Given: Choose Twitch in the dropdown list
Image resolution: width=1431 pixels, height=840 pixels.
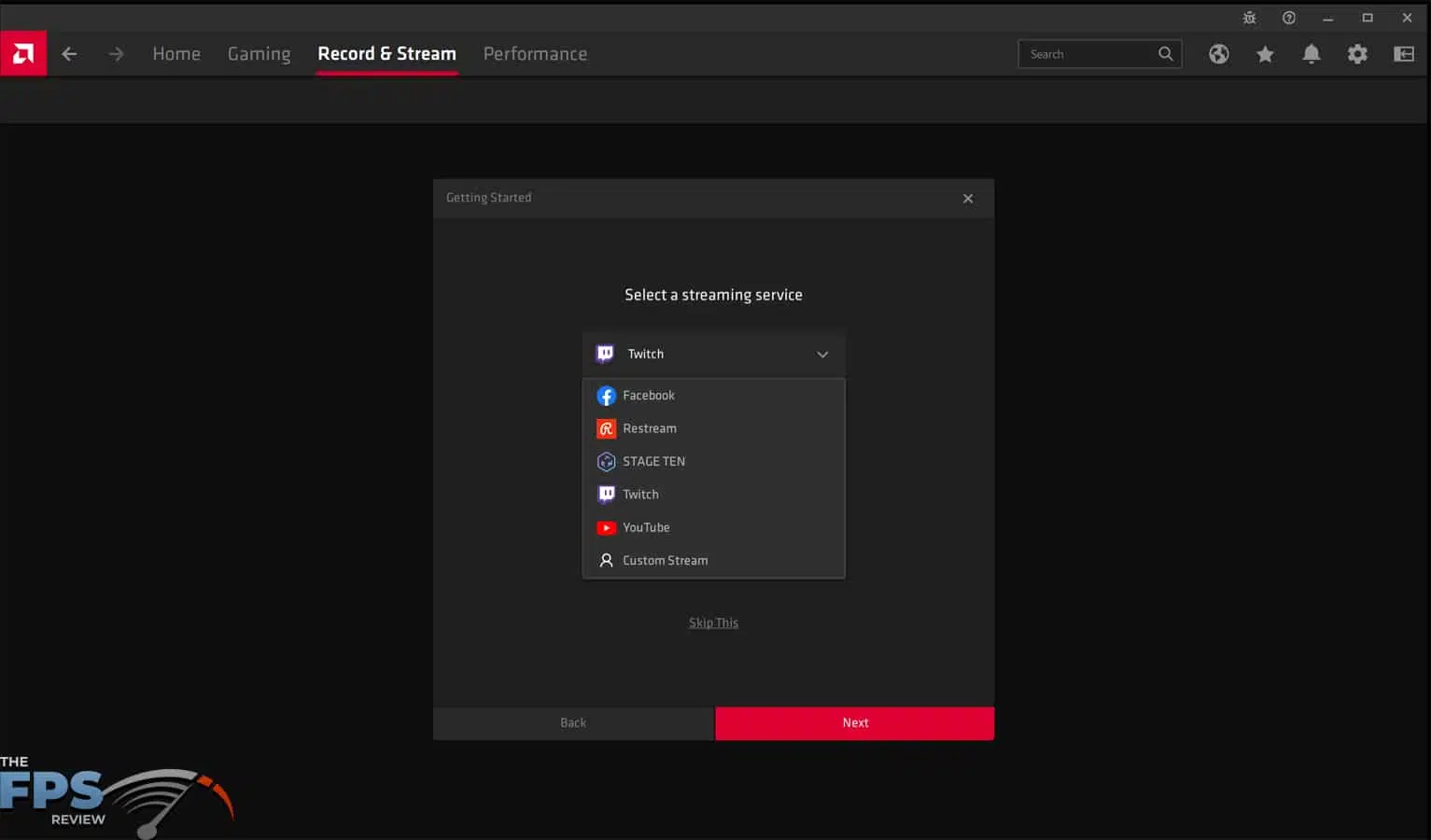Looking at the screenshot, I should coord(713,495).
